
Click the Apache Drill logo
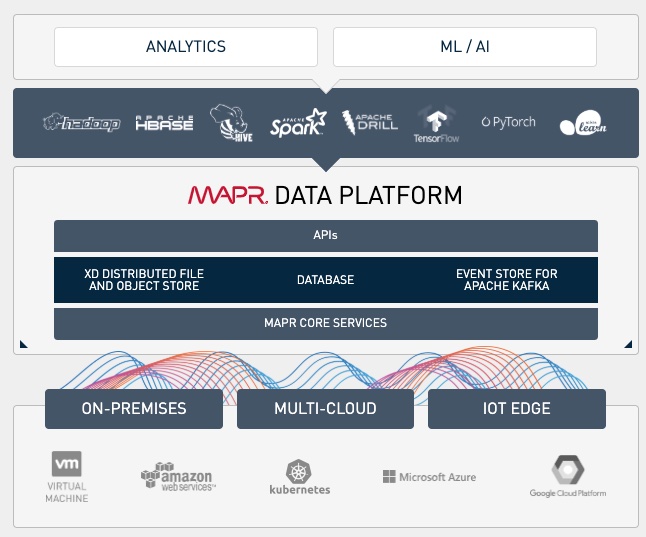[x=370, y=122]
